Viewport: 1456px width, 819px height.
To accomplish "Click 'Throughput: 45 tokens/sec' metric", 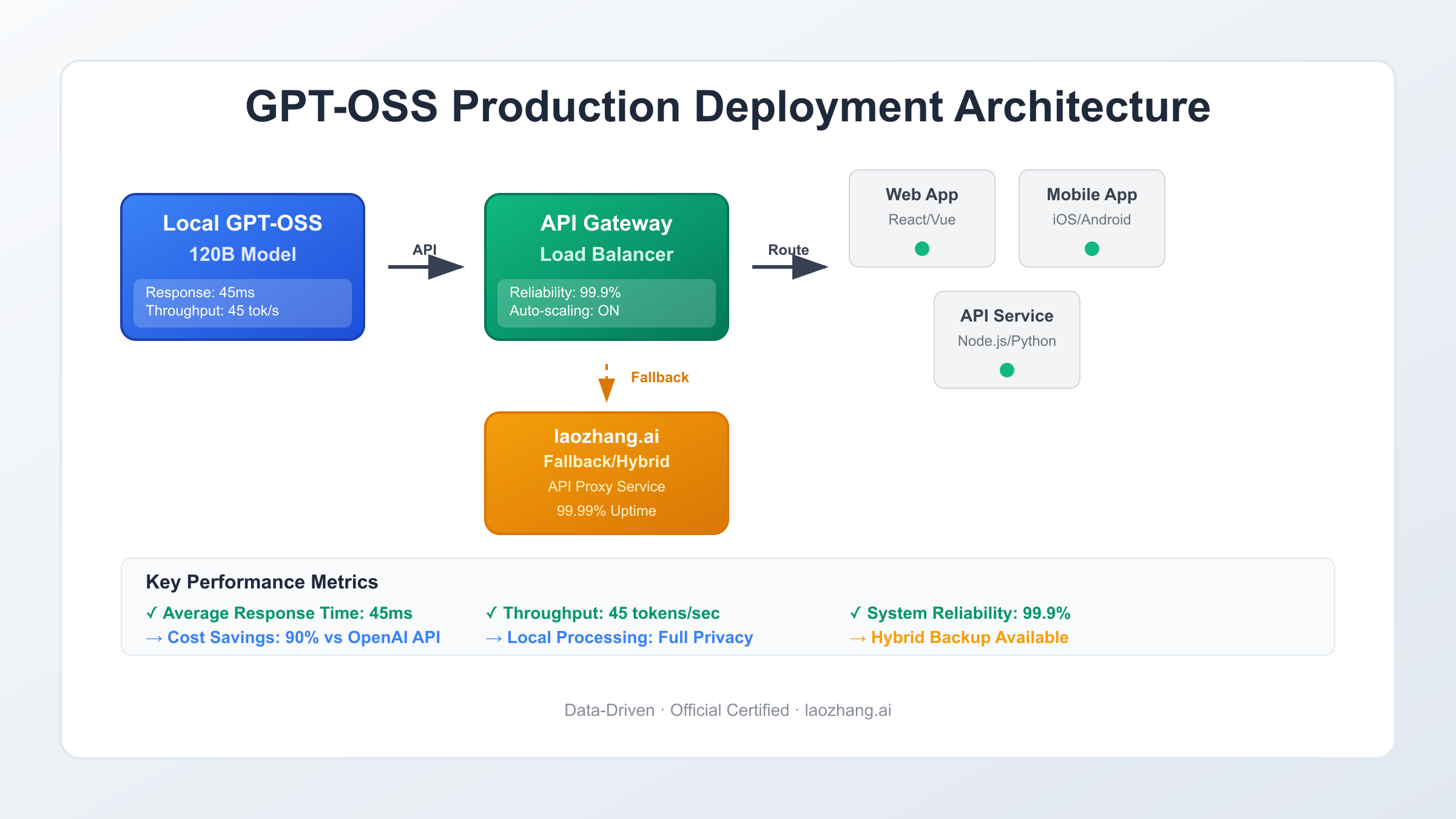I will 603,613.
